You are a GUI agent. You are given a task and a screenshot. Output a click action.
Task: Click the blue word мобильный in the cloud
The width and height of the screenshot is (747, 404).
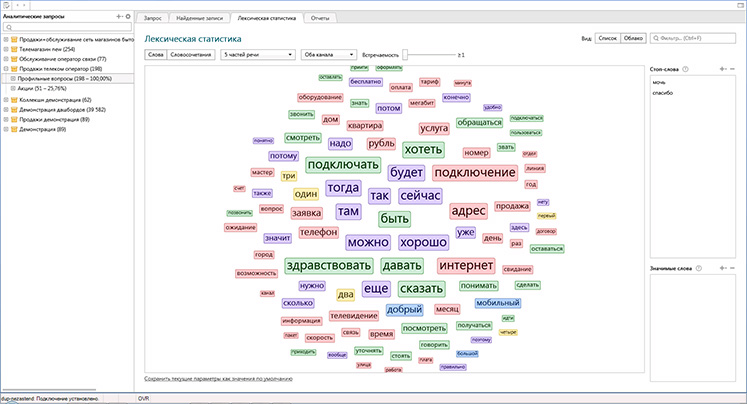497,303
